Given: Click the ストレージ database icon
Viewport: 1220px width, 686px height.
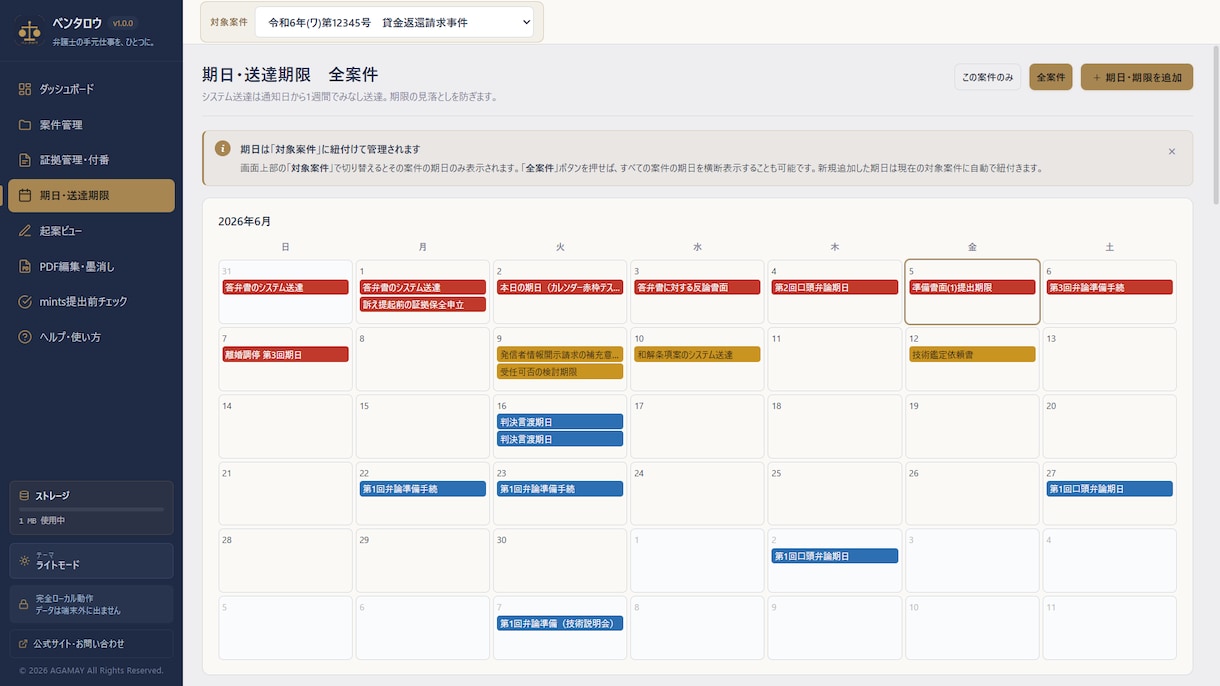Looking at the screenshot, I should tap(24, 495).
